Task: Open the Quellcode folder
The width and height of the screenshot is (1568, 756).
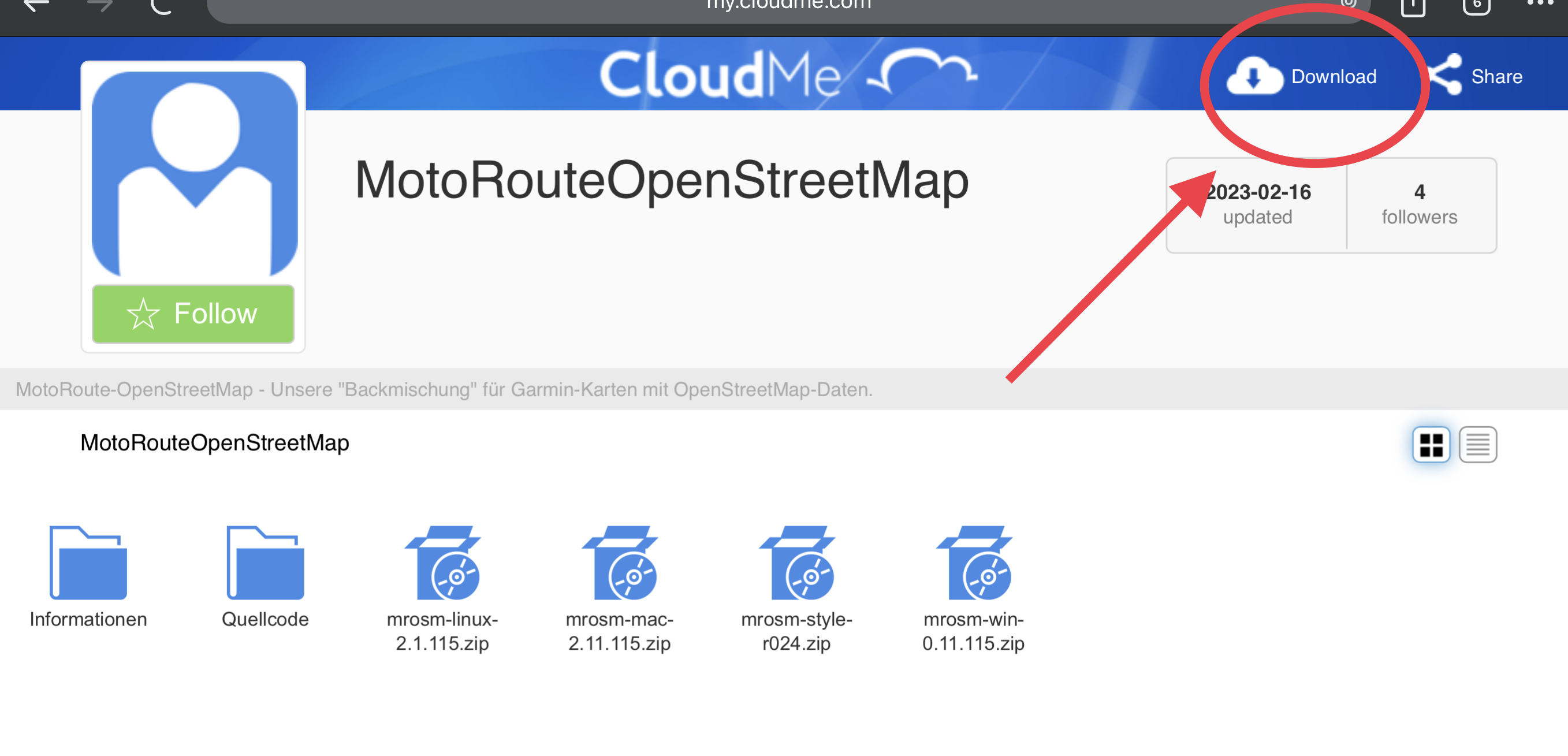Action: 265,563
